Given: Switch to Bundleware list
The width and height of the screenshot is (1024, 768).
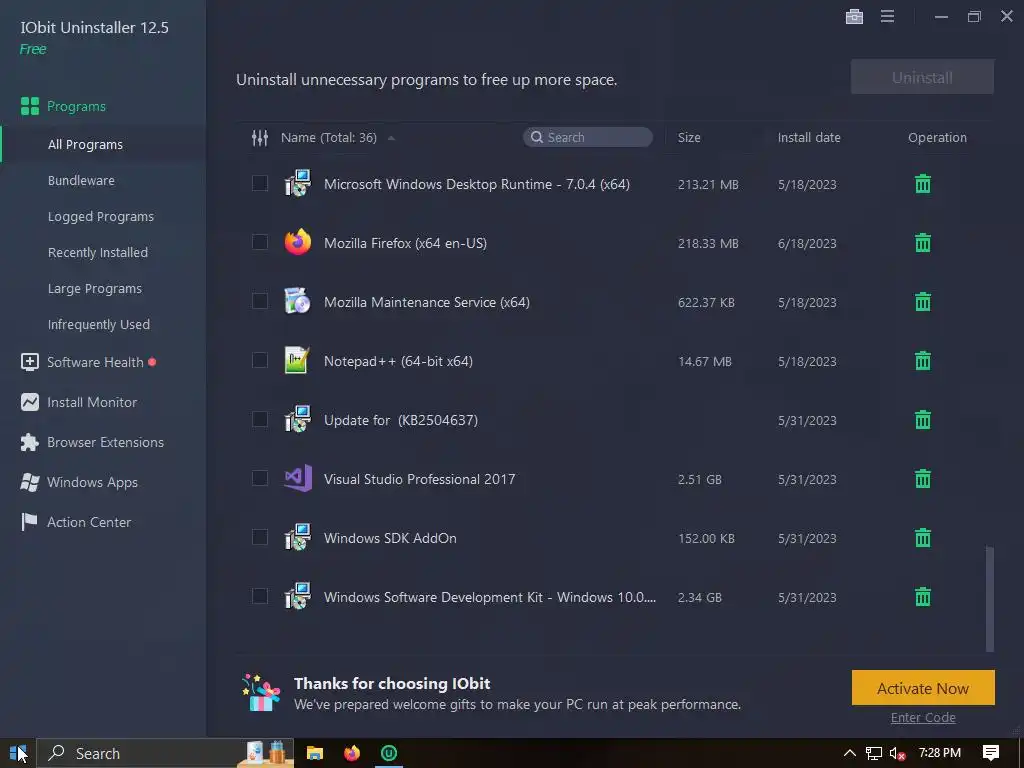Looking at the screenshot, I should (81, 180).
